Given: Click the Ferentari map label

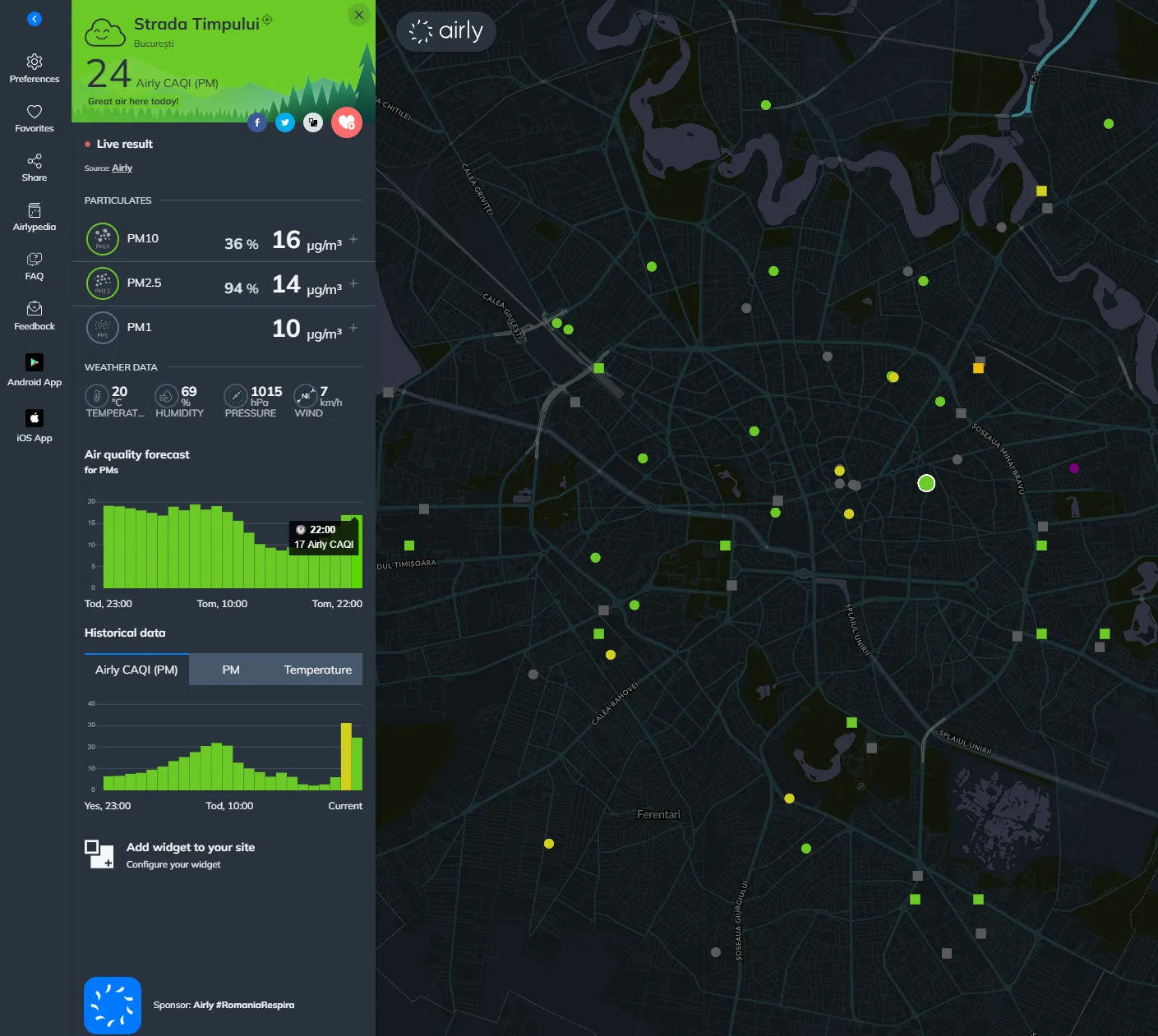Looking at the screenshot, I should click(658, 815).
